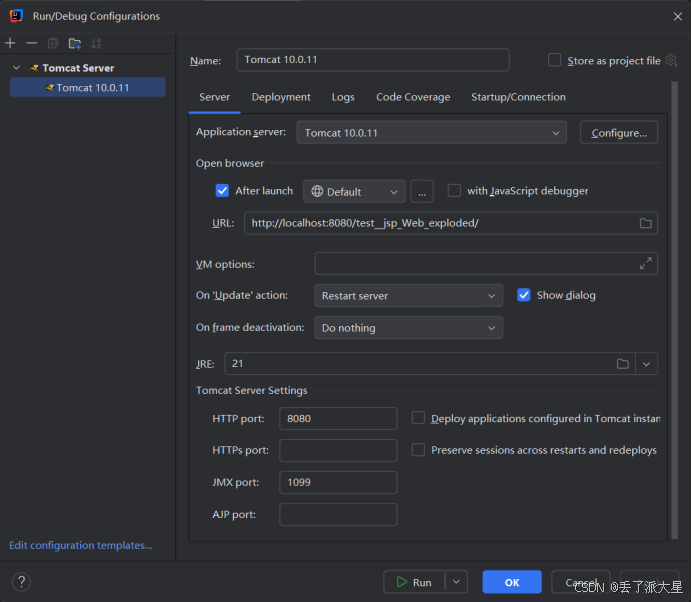Click into the URL field text

(365, 223)
